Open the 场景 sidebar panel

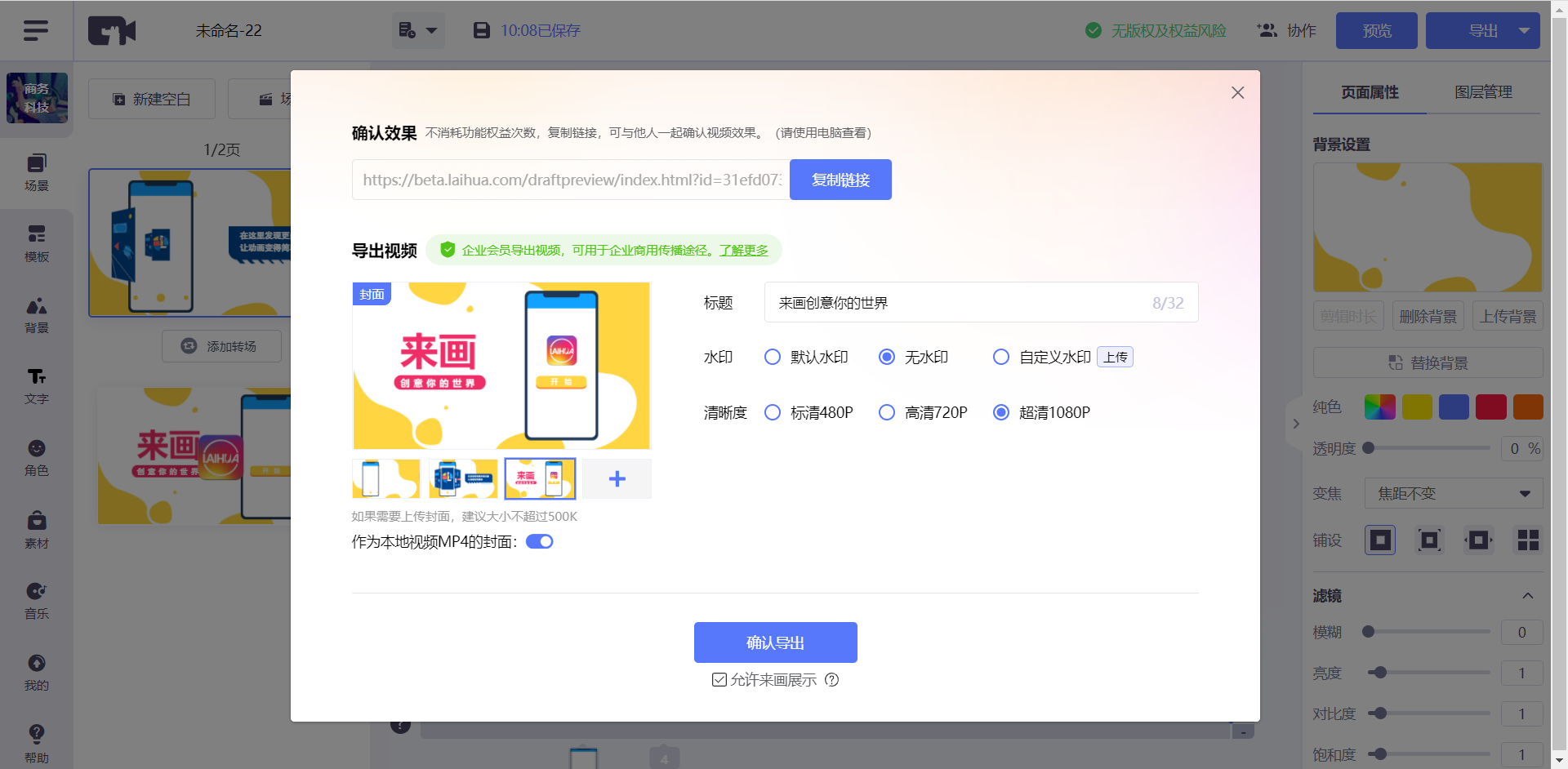[x=37, y=172]
